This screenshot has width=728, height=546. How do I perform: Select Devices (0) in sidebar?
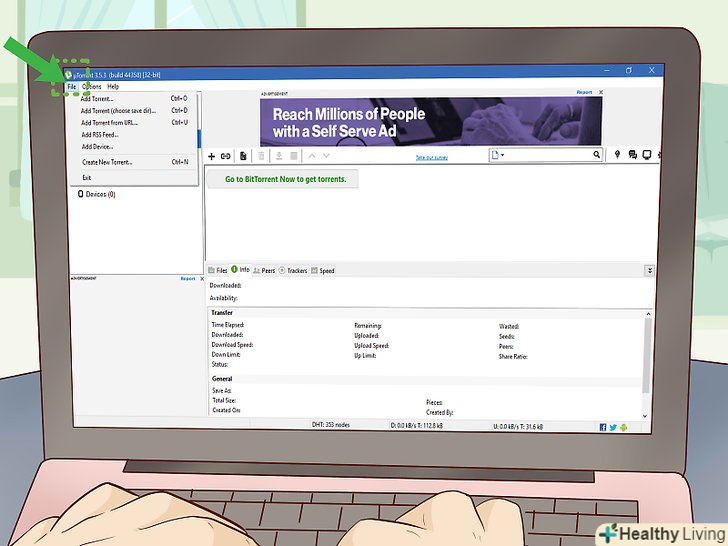(97, 194)
